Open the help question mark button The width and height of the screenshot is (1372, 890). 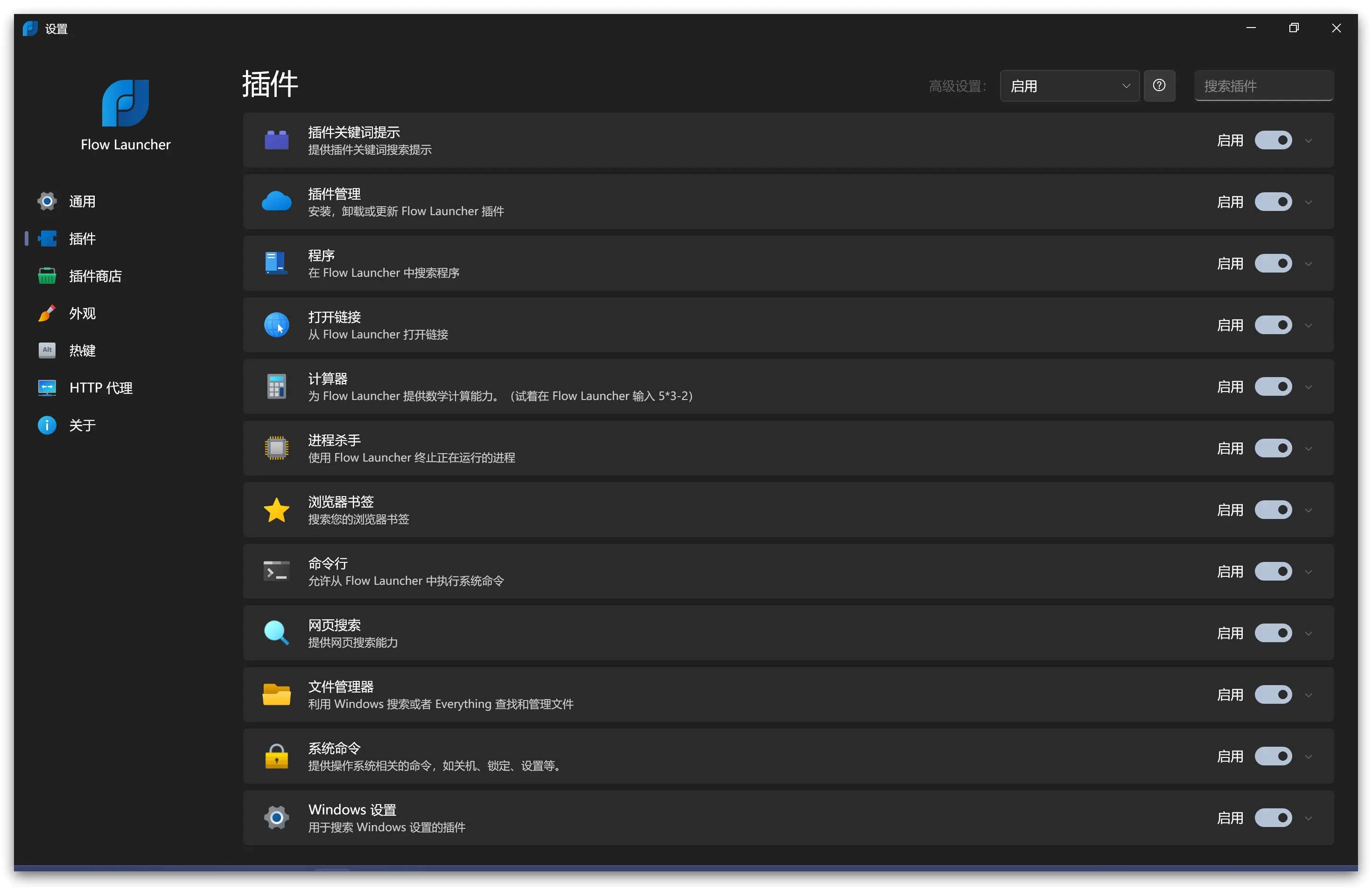1159,85
